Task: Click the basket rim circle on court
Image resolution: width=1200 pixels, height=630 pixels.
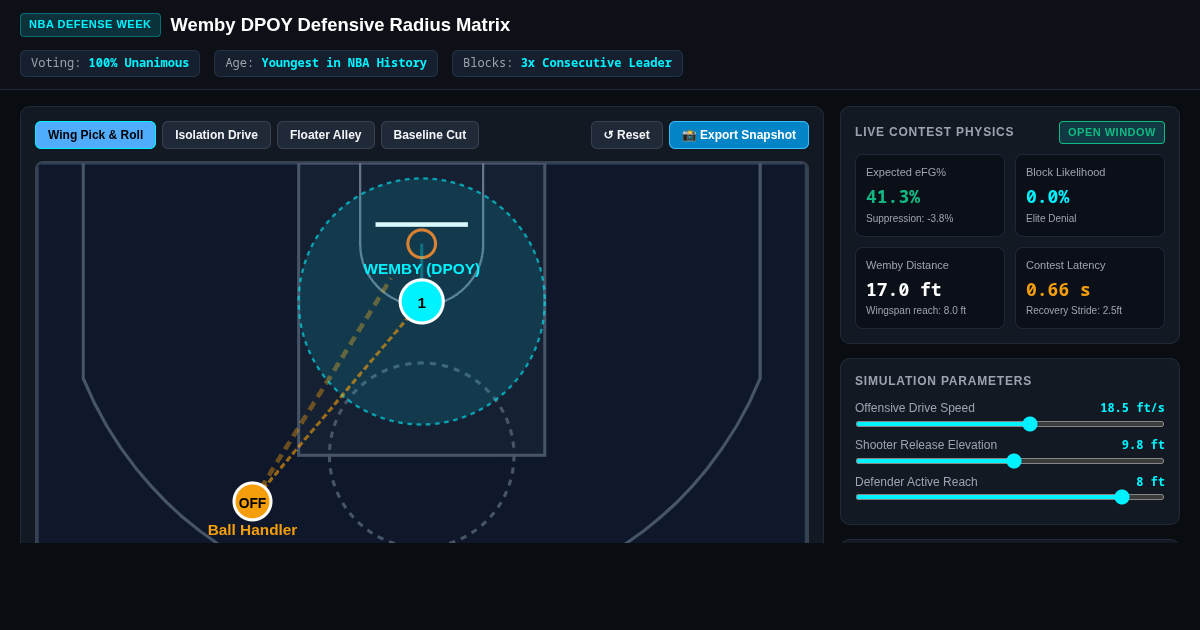Action: click(x=422, y=243)
